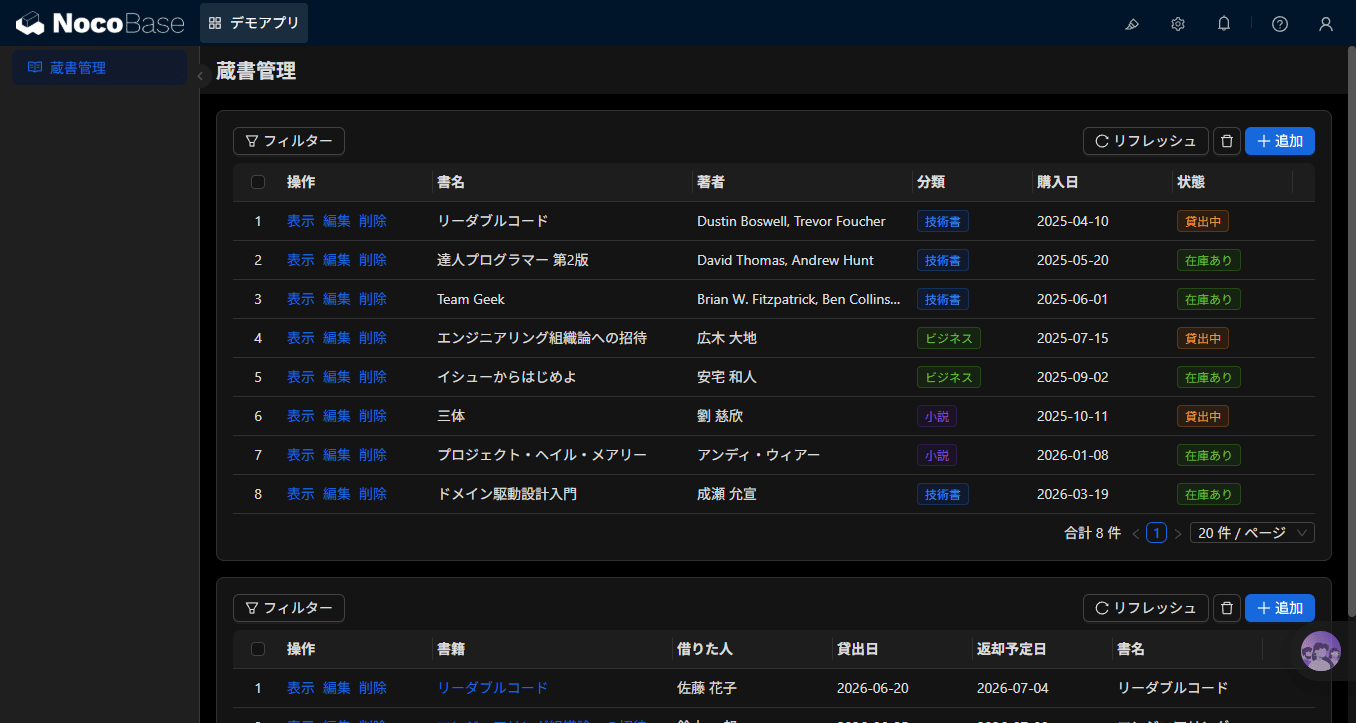Image resolution: width=1356 pixels, height=723 pixels.
Task: Click 表示 for リーダブルコード book row
Action: pos(301,221)
